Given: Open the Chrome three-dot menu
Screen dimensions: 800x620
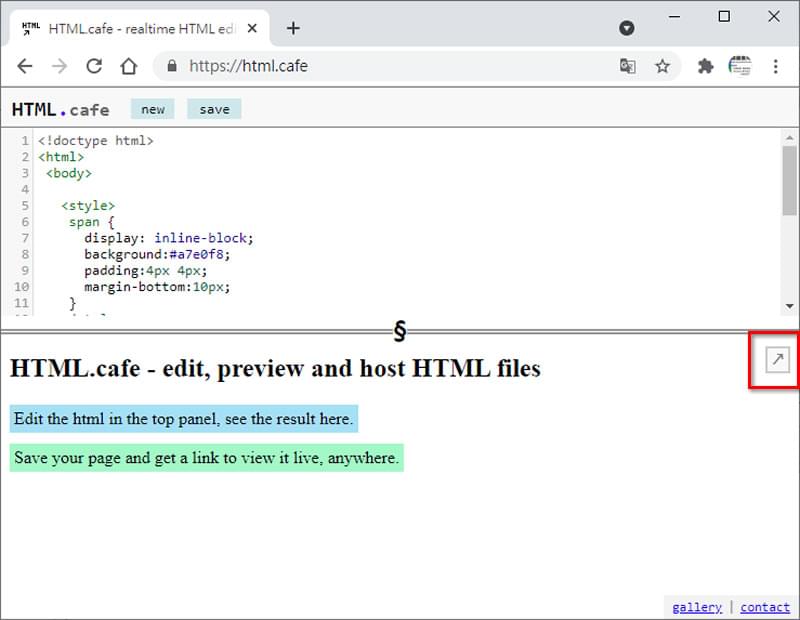Looking at the screenshot, I should click(776, 66).
